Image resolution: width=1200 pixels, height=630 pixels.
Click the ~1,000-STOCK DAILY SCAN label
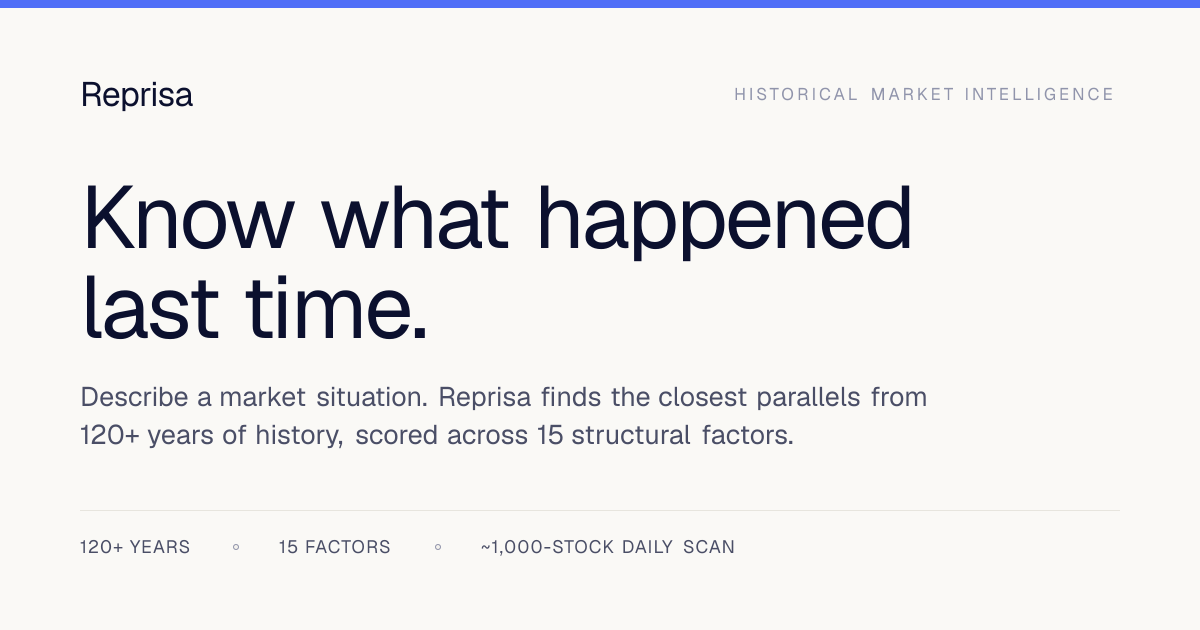608,547
